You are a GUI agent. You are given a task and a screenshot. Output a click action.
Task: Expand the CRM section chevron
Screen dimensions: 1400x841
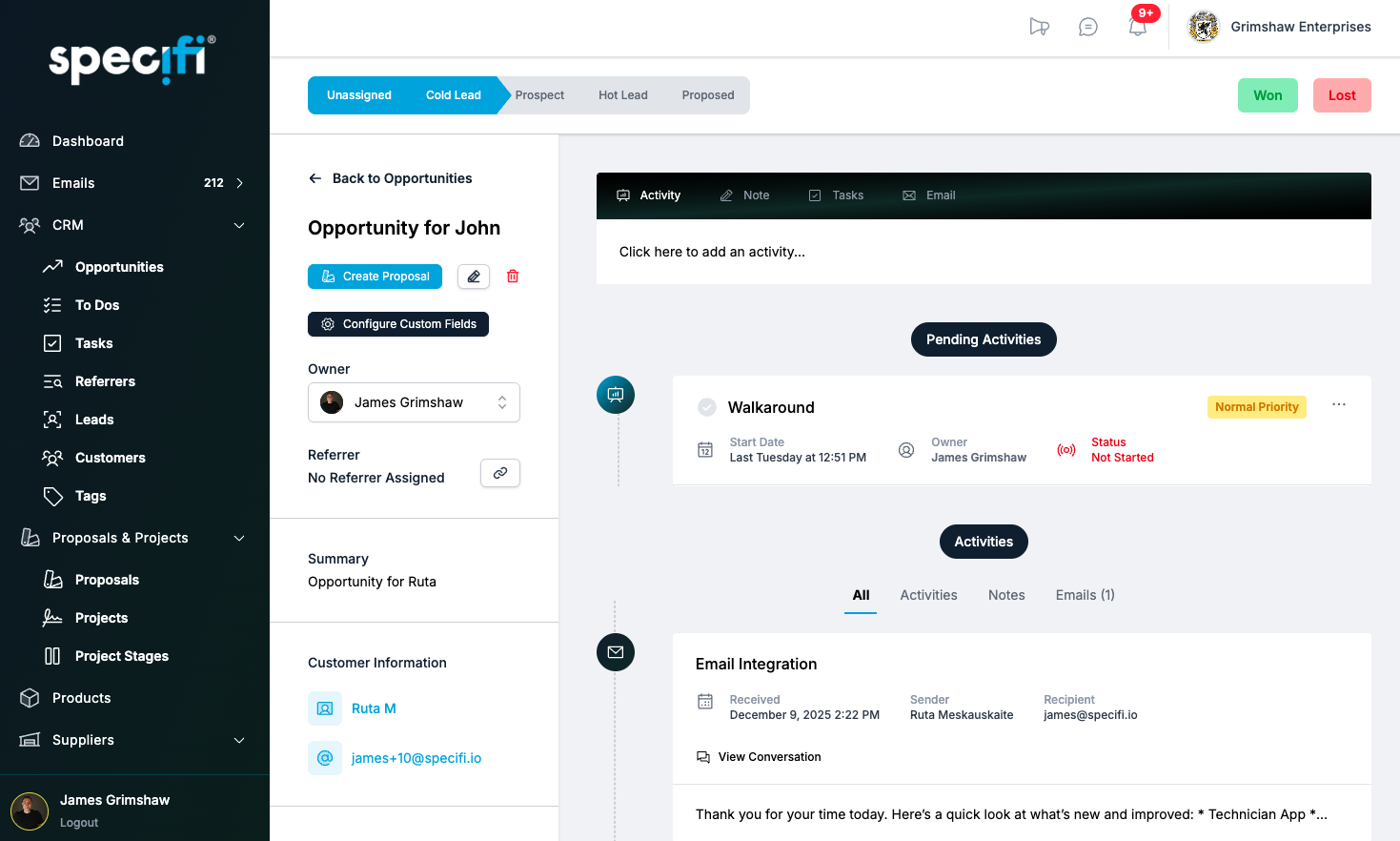coord(238,225)
